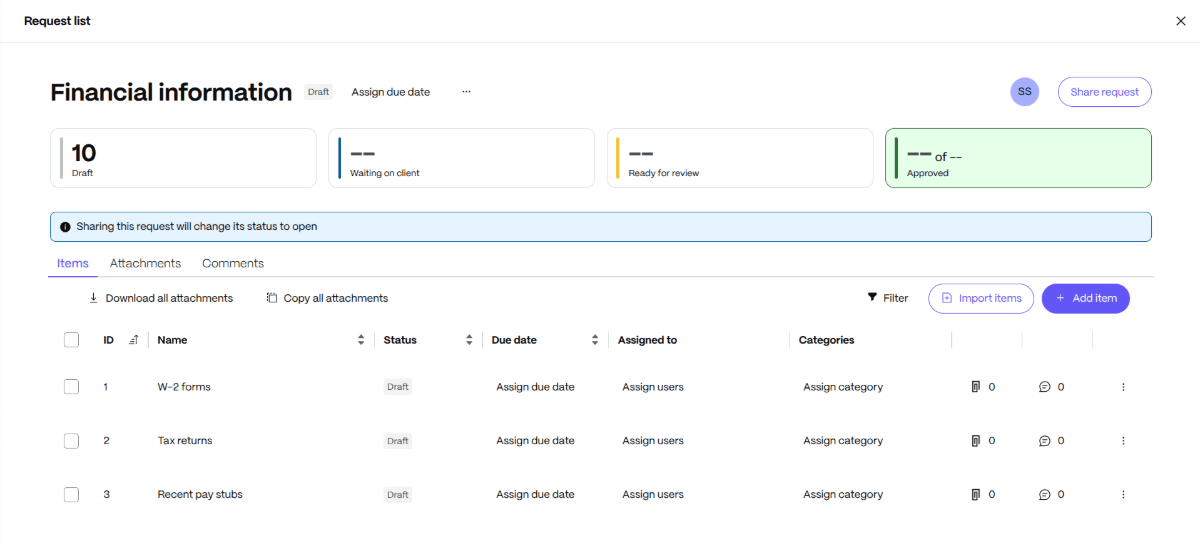Check the Tax returns row checkbox
The image size is (1200, 546).
point(71,441)
